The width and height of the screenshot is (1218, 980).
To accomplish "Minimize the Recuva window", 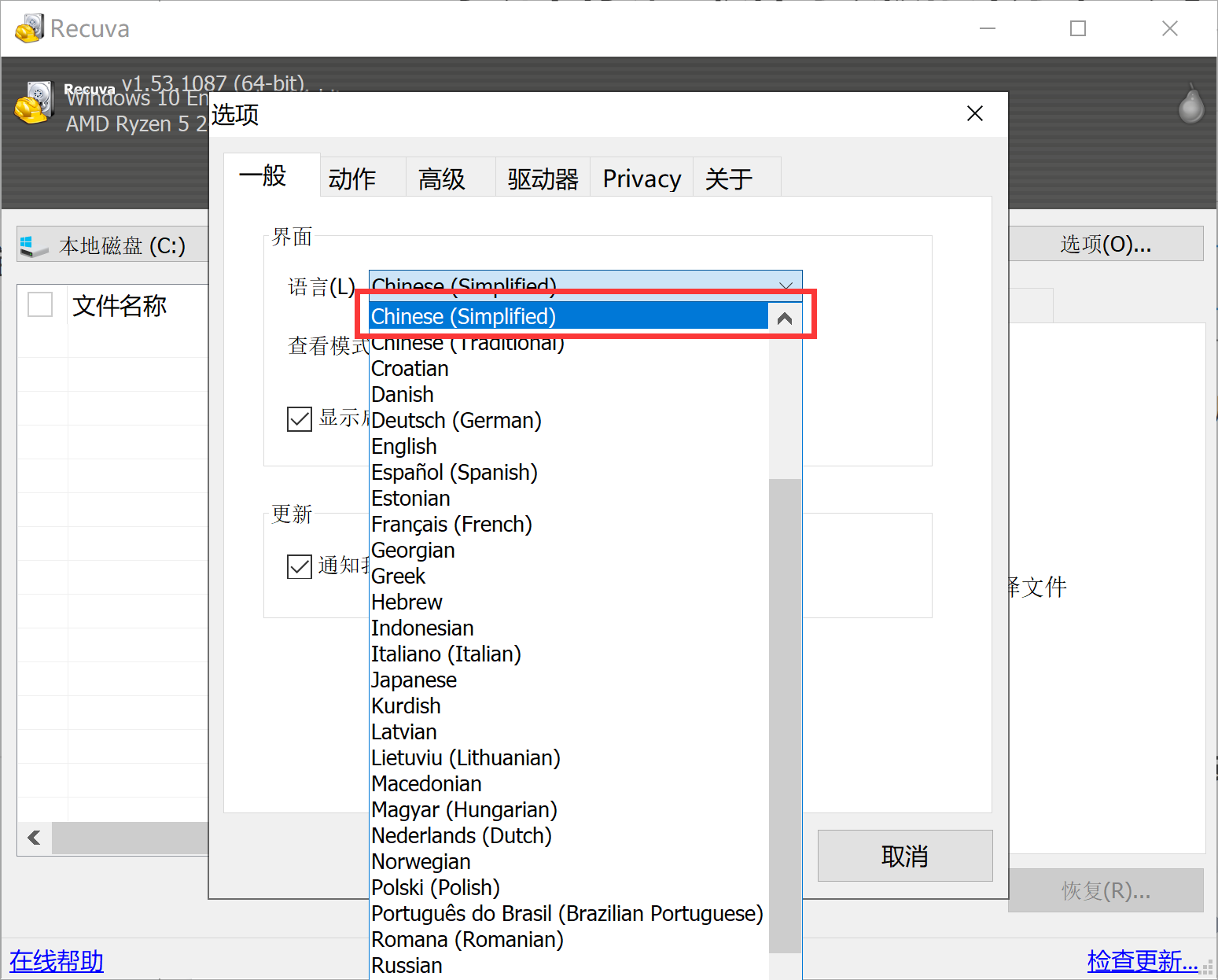I will pos(988,28).
